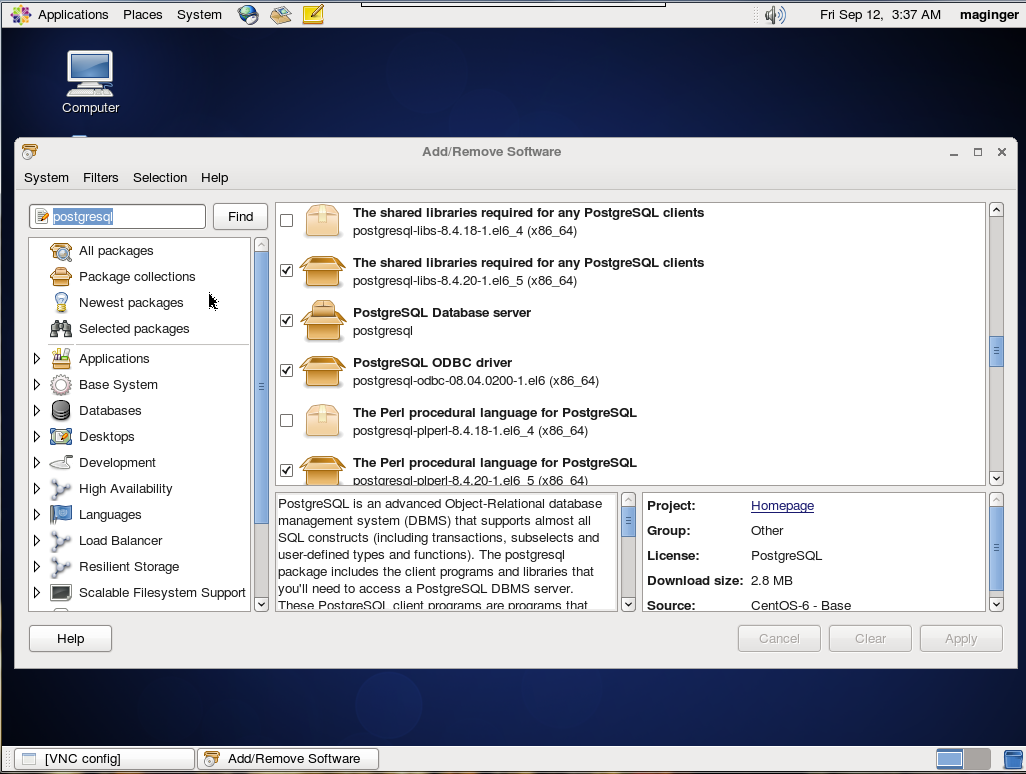Click the package list vertical scrollbar thumb

pos(996,351)
